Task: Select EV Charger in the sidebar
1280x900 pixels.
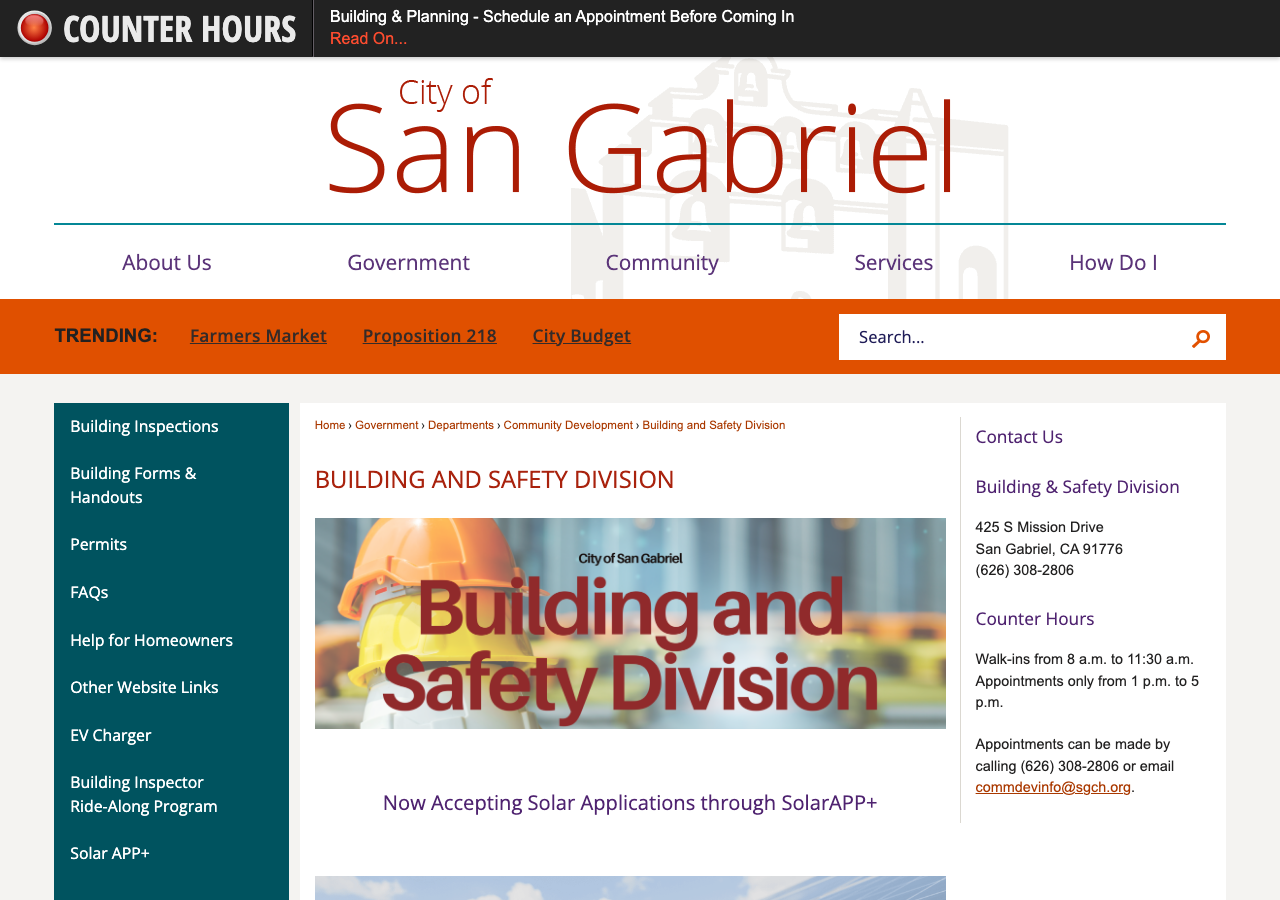Action: (x=111, y=735)
